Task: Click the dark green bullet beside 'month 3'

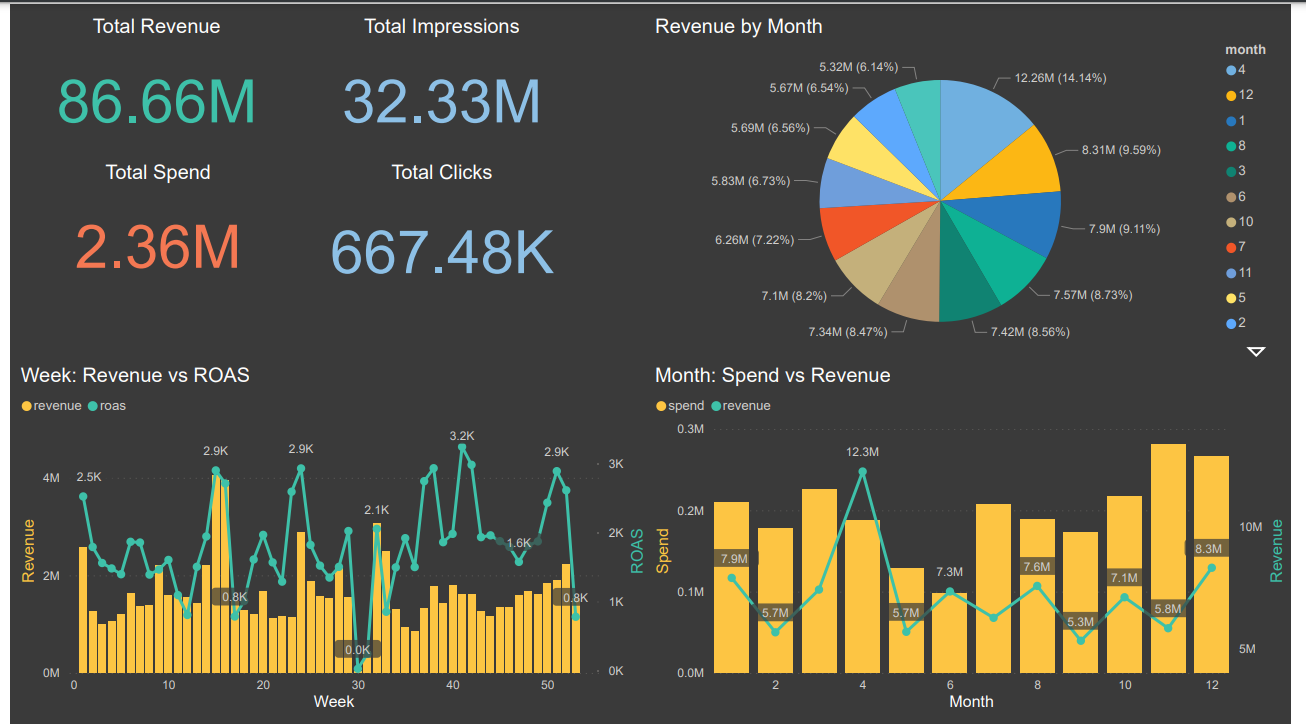Action: (x=1229, y=170)
